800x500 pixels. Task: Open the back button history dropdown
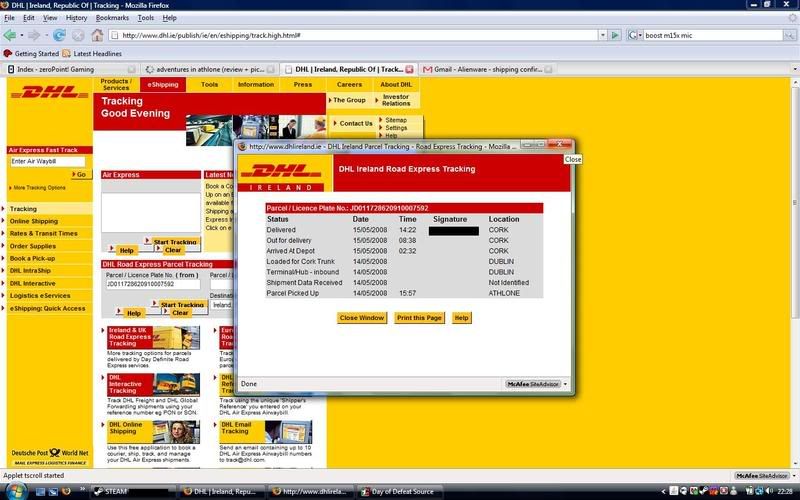(x=21, y=36)
